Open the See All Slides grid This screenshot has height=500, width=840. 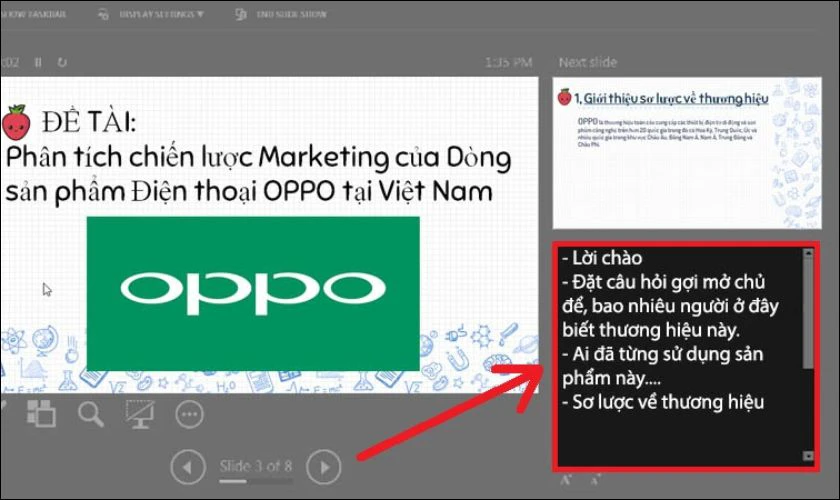pos(41,414)
